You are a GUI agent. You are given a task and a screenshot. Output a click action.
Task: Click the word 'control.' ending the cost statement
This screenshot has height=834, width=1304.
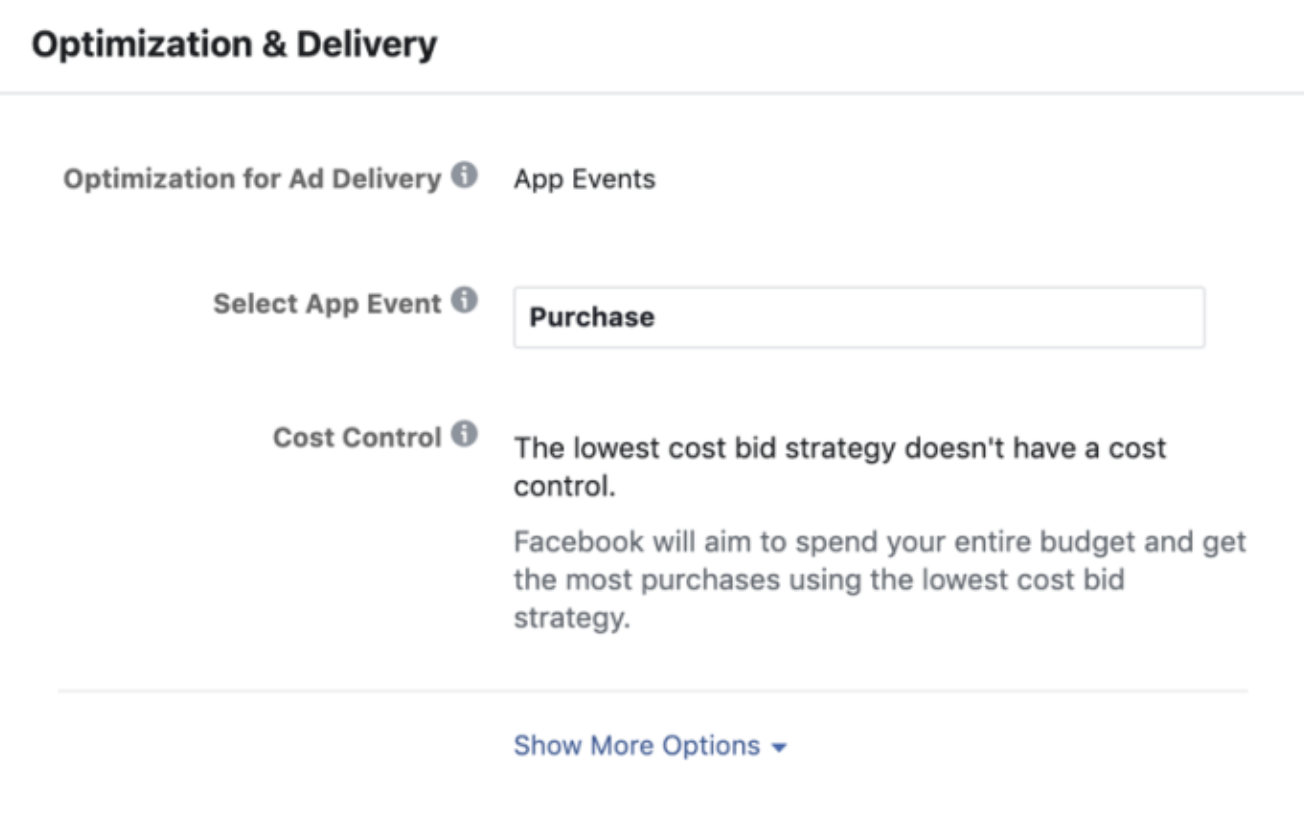tap(562, 488)
